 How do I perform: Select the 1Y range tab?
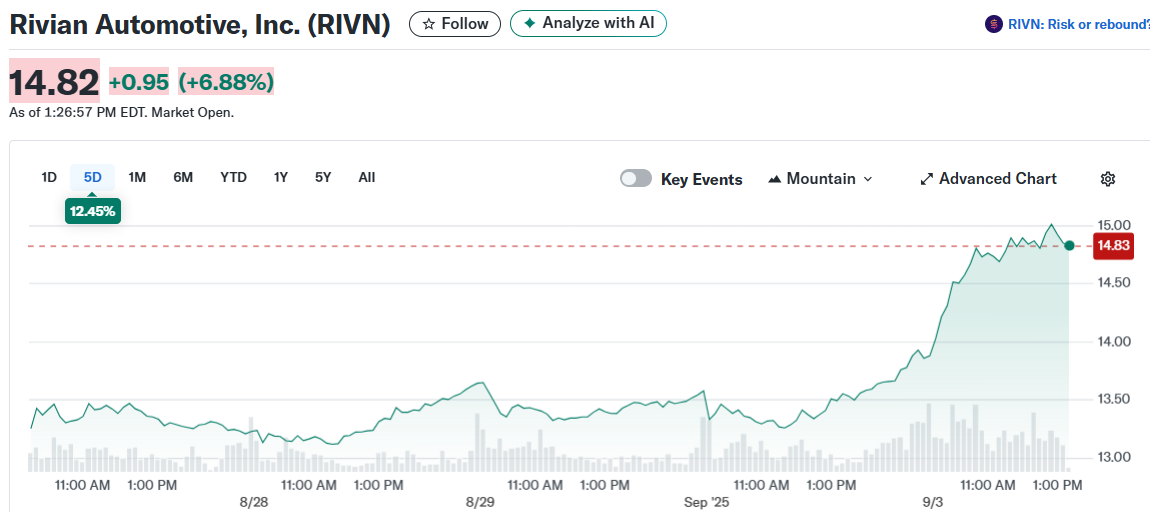[x=281, y=178]
